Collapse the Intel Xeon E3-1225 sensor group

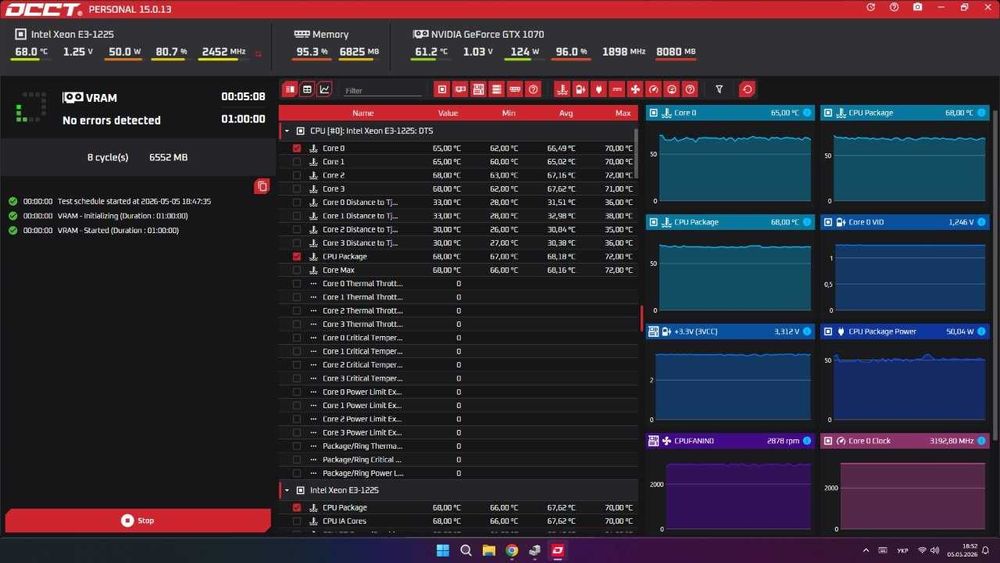click(287, 490)
